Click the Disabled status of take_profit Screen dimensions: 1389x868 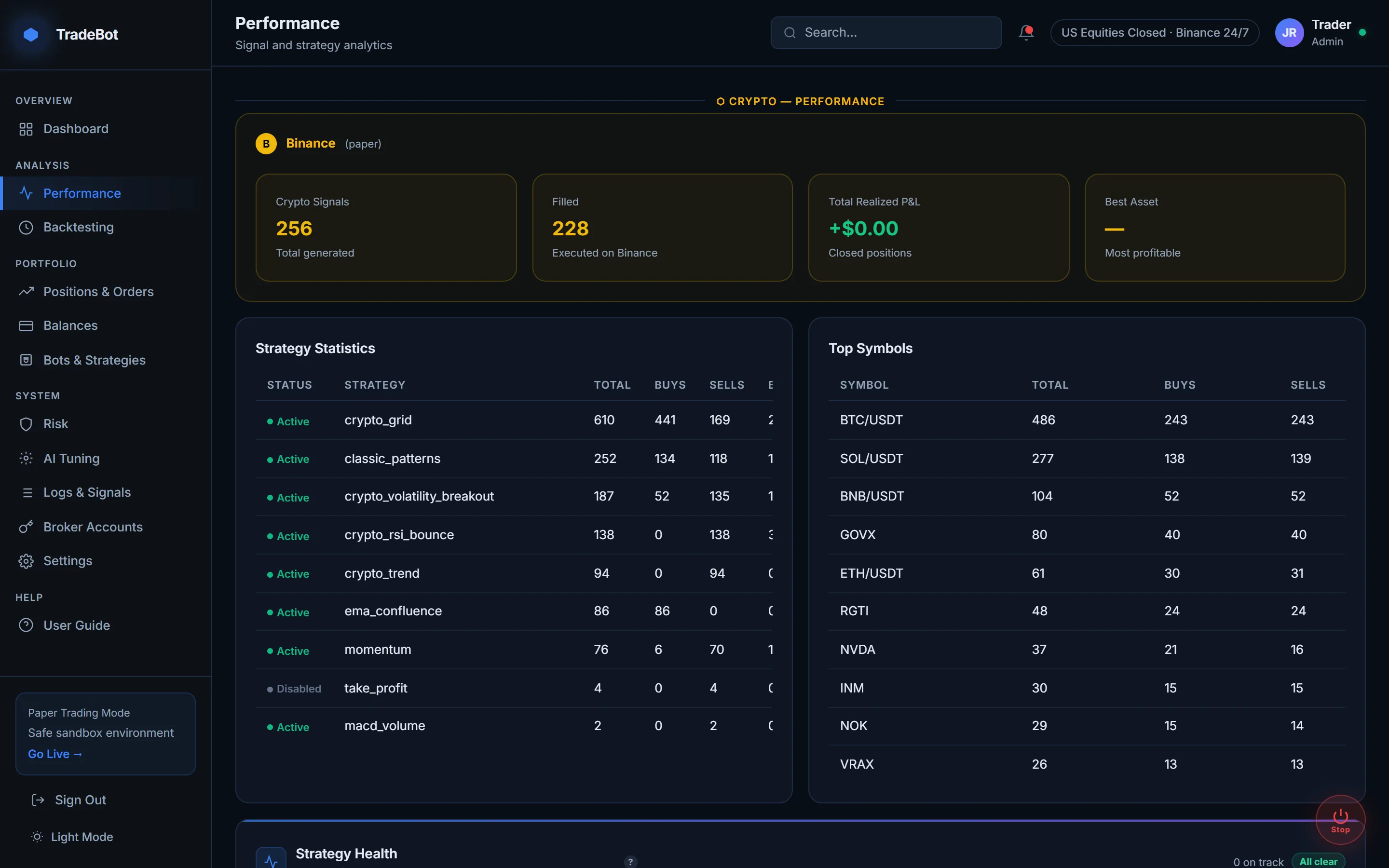click(x=294, y=688)
